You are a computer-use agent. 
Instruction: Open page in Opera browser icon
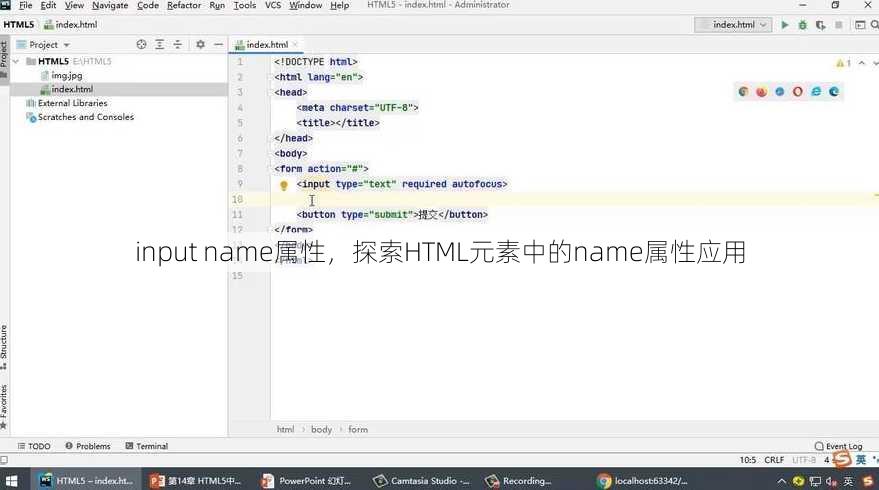(x=798, y=91)
